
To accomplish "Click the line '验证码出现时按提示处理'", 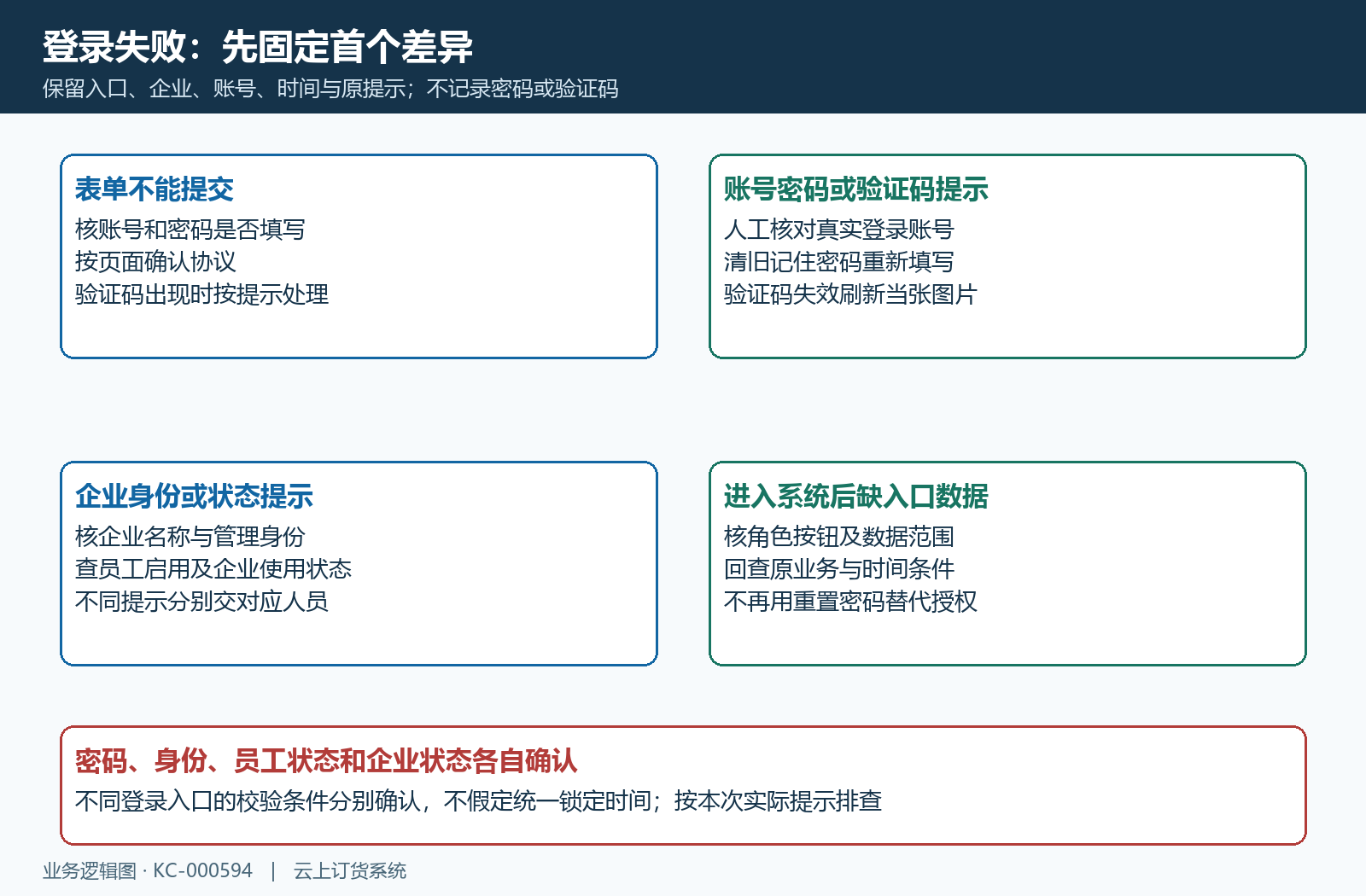I will point(201,294).
